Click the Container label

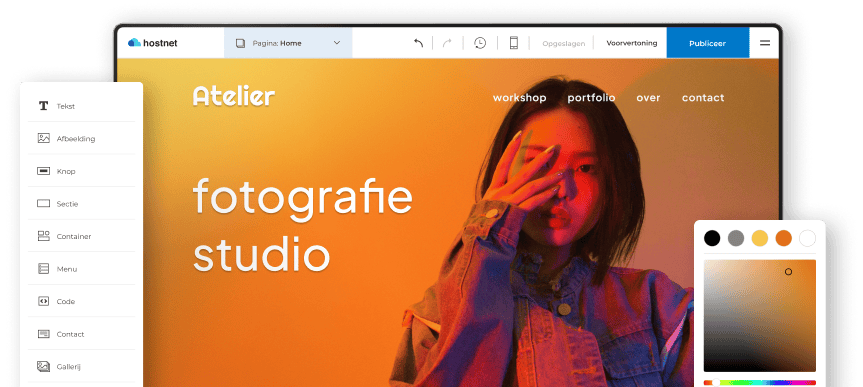click(x=74, y=236)
